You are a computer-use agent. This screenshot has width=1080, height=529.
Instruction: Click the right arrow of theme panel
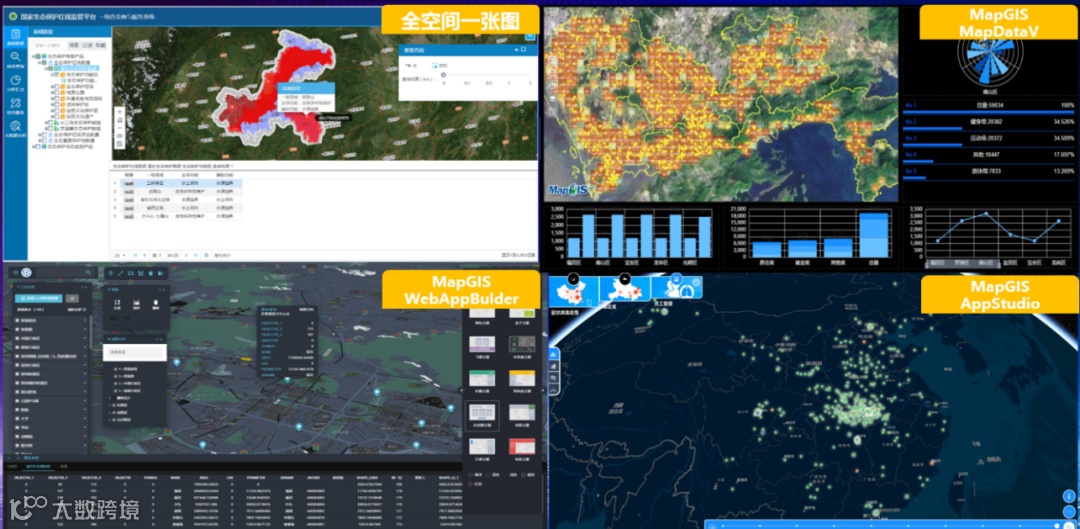click(x=543, y=391)
